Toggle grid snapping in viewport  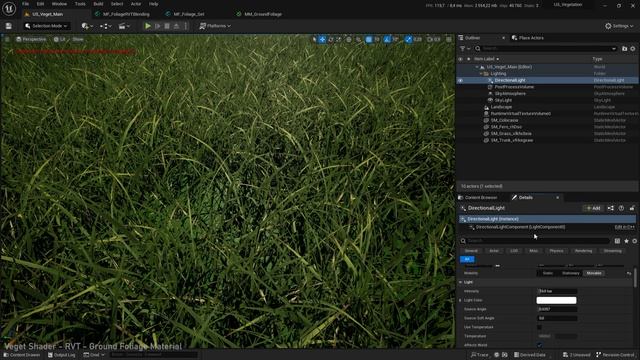[369, 39]
